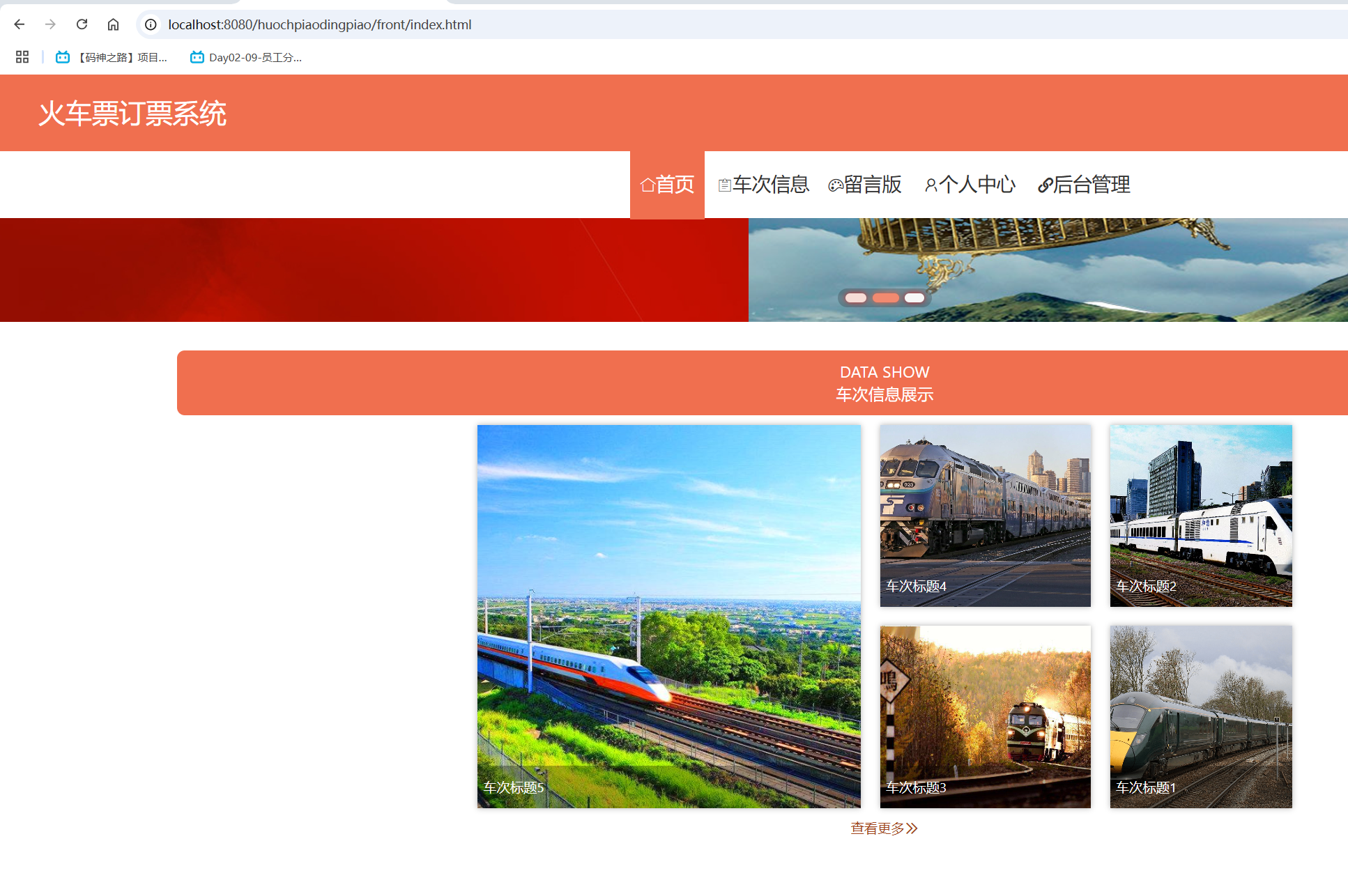The width and height of the screenshot is (1348, 896).
Task: Click the browser forward arrow
Action: (x=50, y=24)
